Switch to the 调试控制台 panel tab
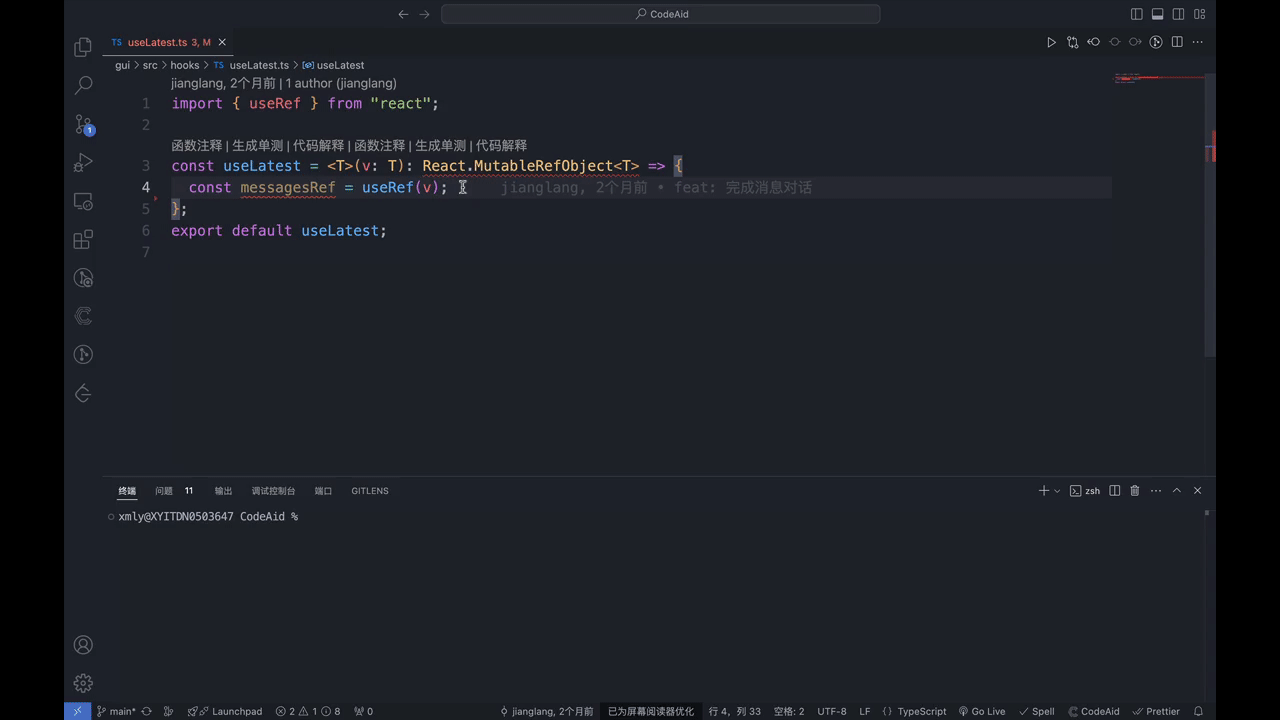1280x720 pixels. [x=273, y=491]
